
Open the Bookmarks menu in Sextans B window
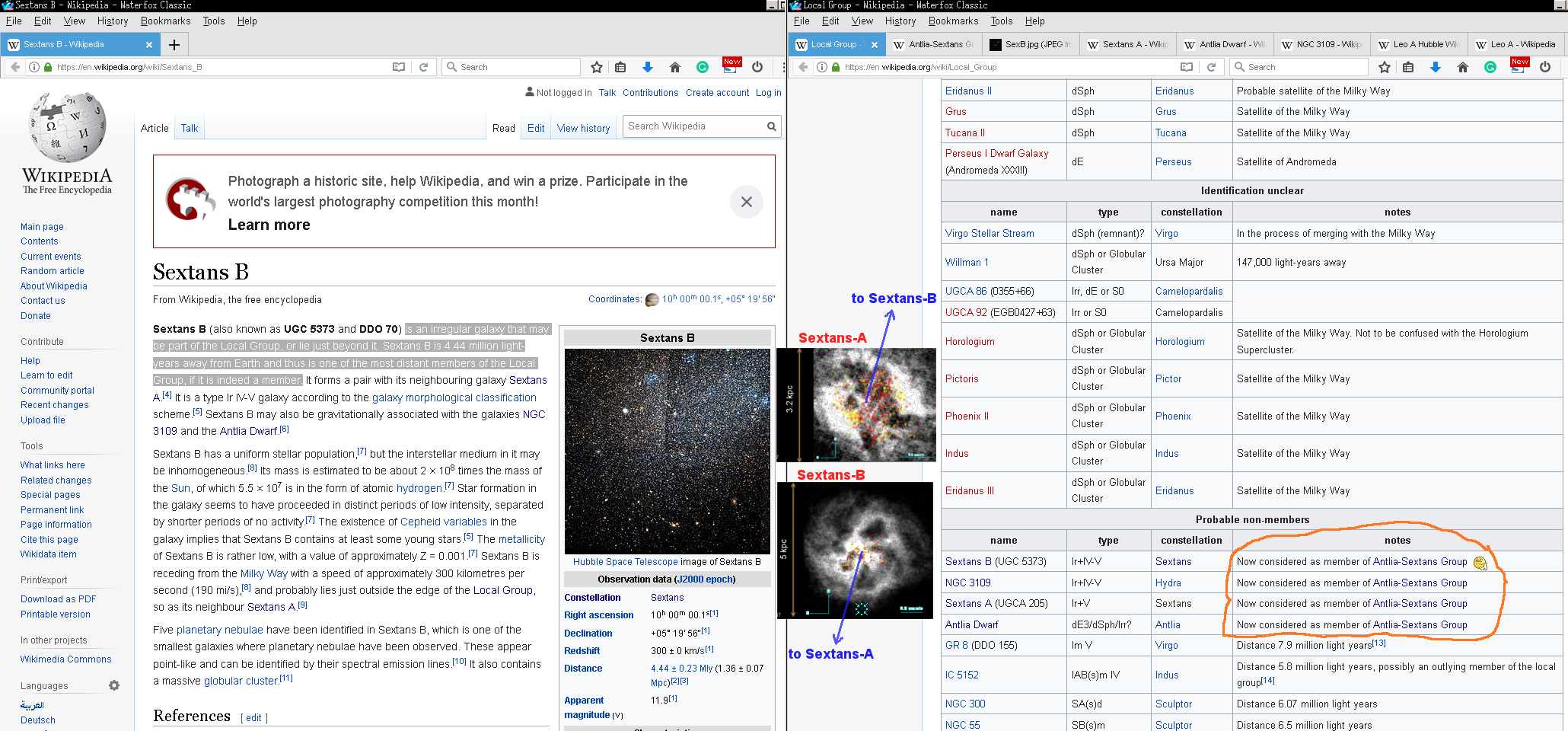165,21
